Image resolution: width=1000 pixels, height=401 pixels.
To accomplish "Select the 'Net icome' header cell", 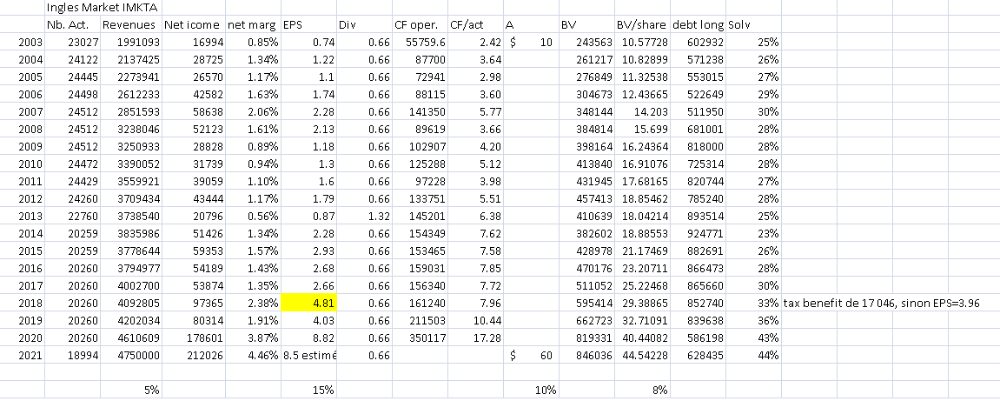I will 190,24.
